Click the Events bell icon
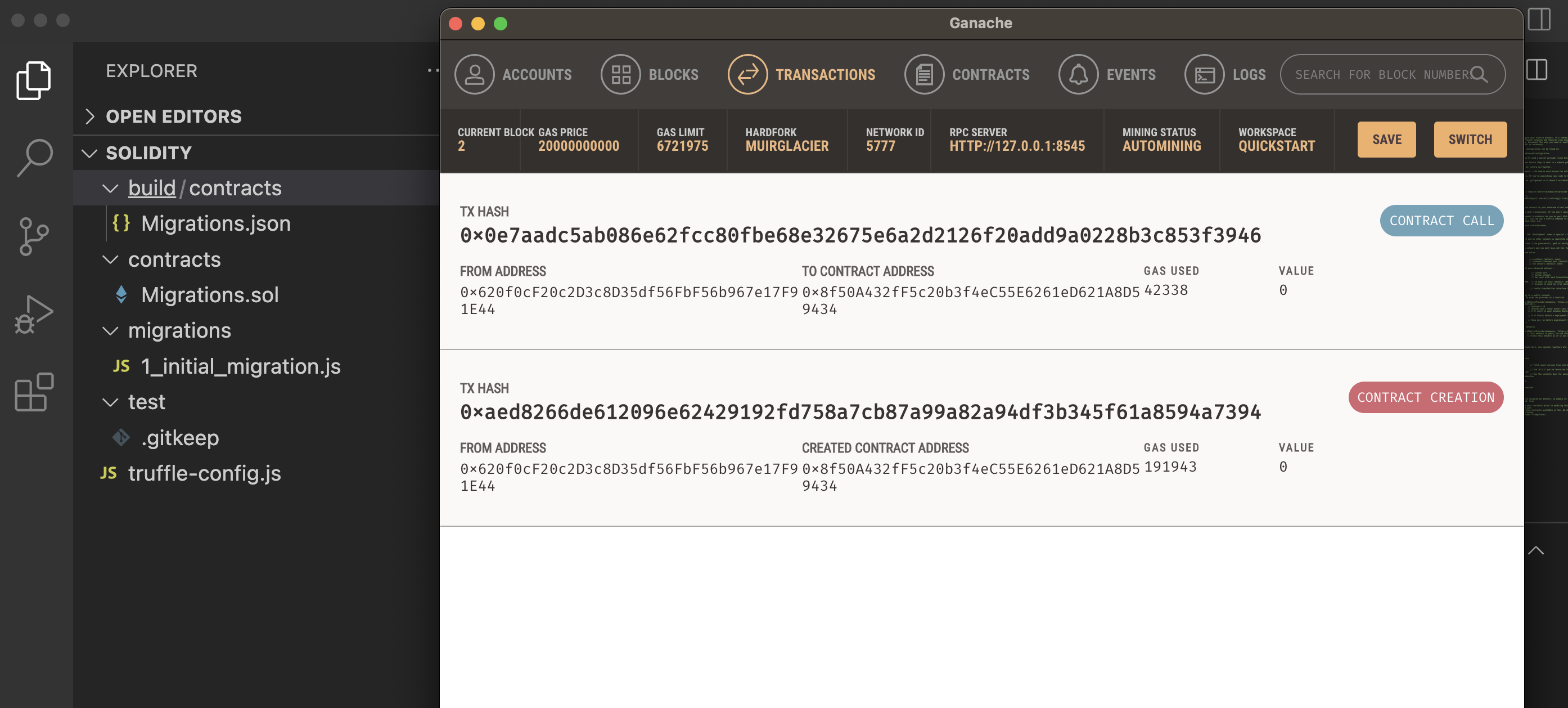Screen dimensions: 1568x708 (1078, 74)
